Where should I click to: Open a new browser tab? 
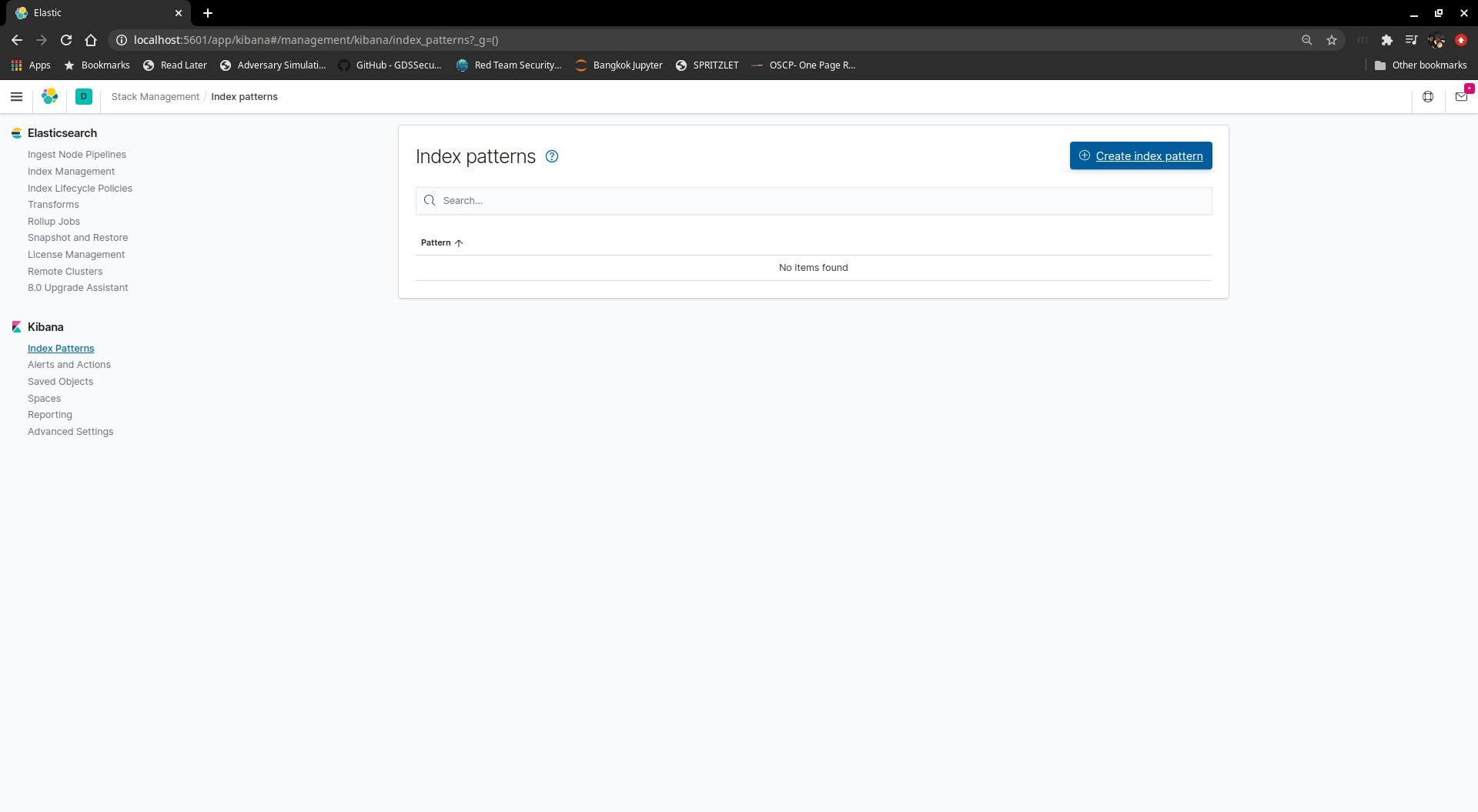(x=208, y=13)
